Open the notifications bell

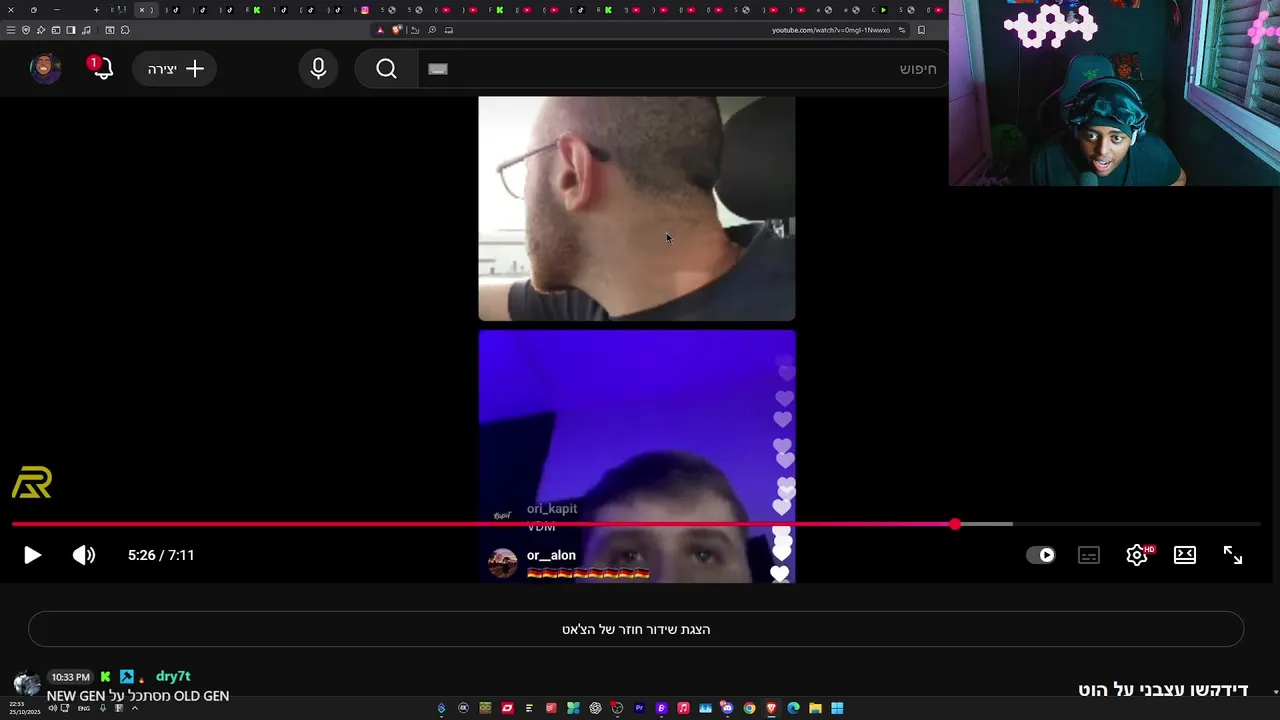click(x=102, y=68)
